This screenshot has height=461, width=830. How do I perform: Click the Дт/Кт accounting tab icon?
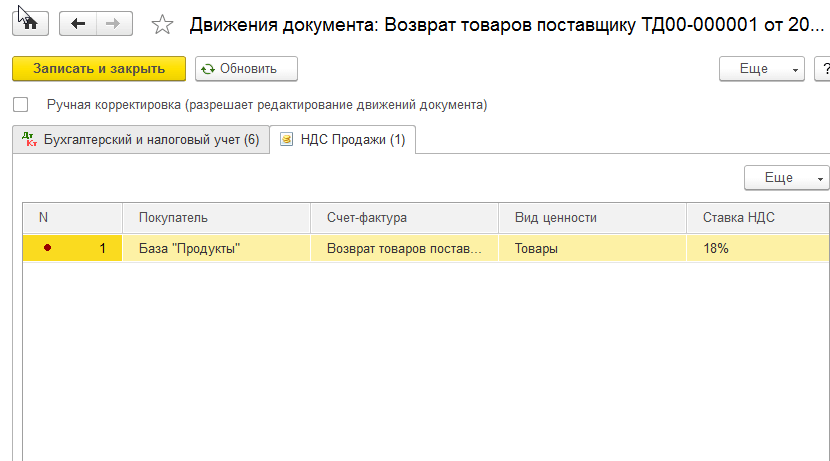(29, 140)
